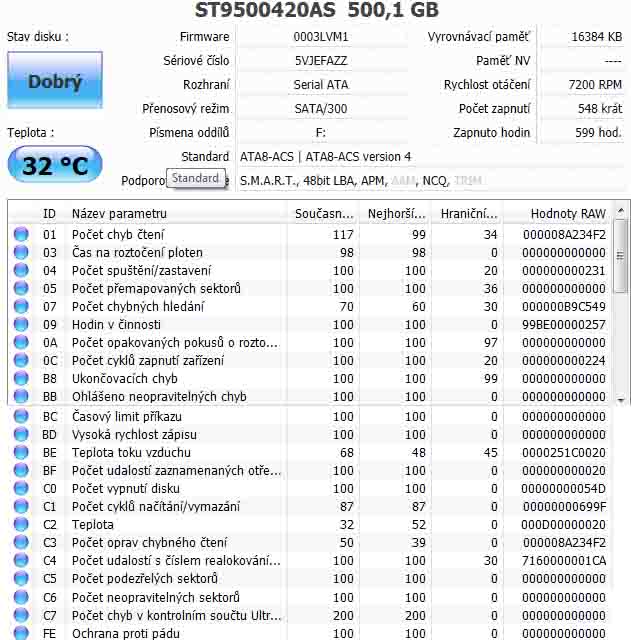Click the firmware value 0003LVM1
631x640 pixels.
coord(321,37)
